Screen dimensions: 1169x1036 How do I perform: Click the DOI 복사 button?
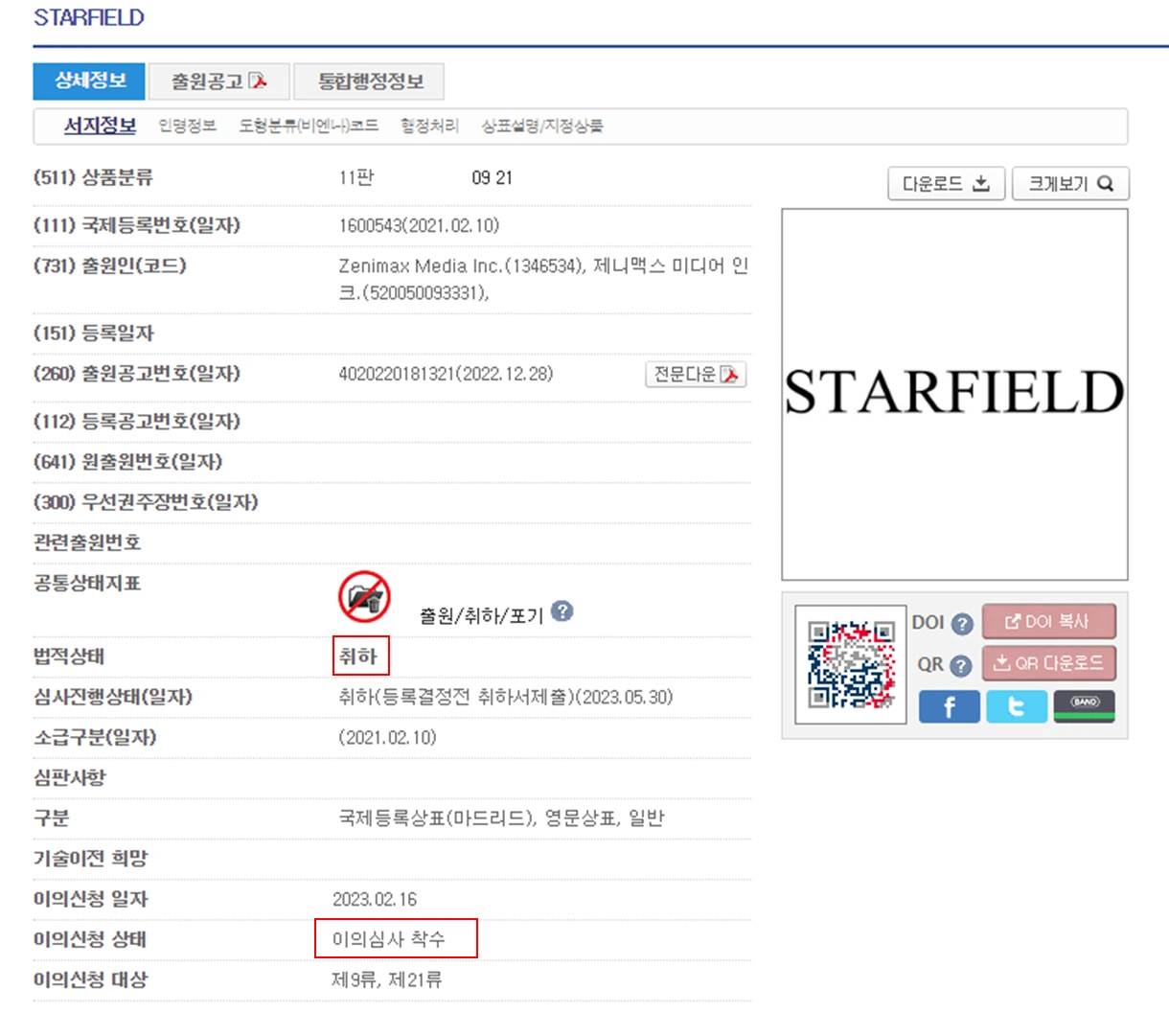[1048, 621]
